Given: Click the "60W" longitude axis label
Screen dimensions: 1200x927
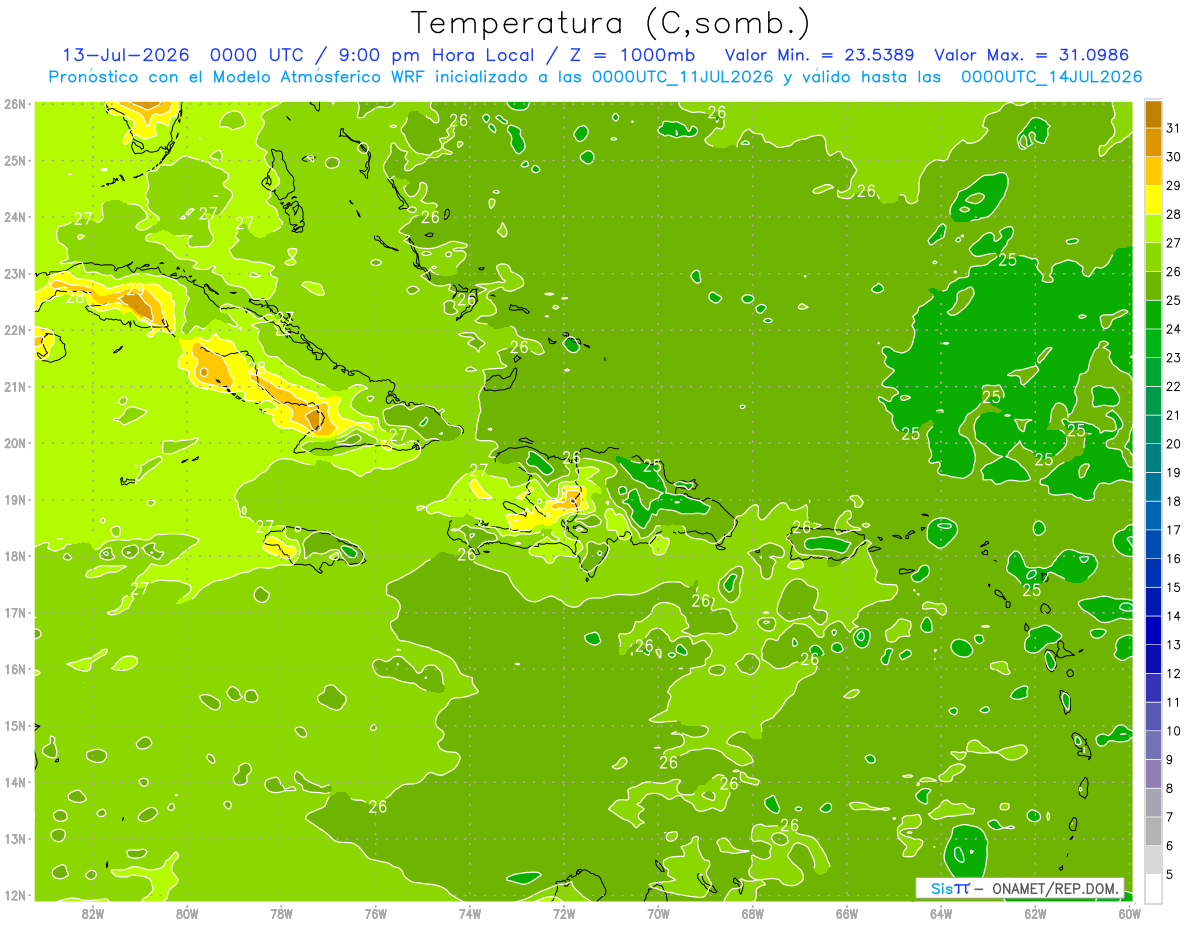Looking at the screenshot, I should (x=1130, y=913).
